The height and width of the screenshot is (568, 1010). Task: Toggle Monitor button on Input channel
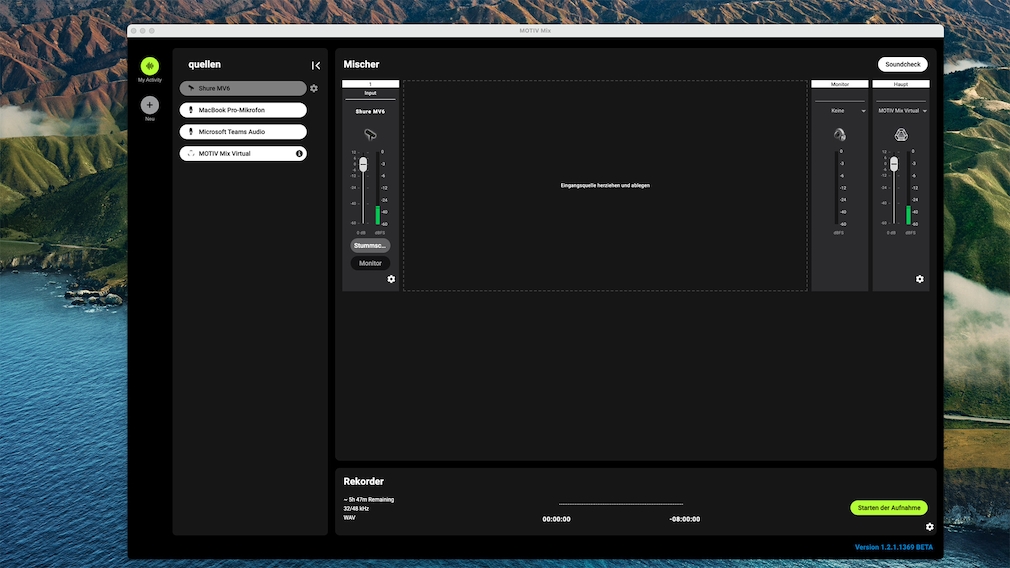tap(370, 263)
